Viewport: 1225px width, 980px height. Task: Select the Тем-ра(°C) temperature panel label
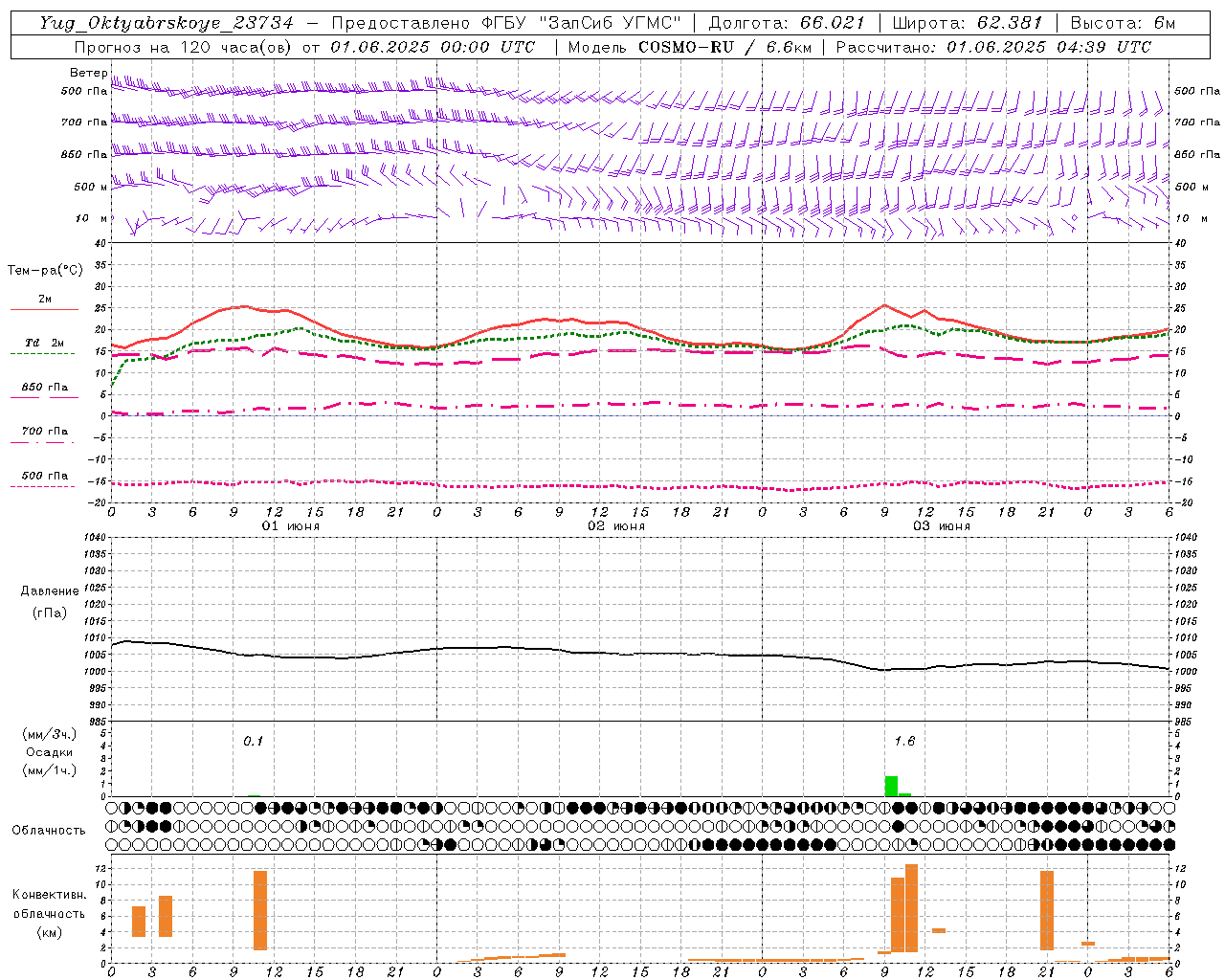[x=45, y=271]
